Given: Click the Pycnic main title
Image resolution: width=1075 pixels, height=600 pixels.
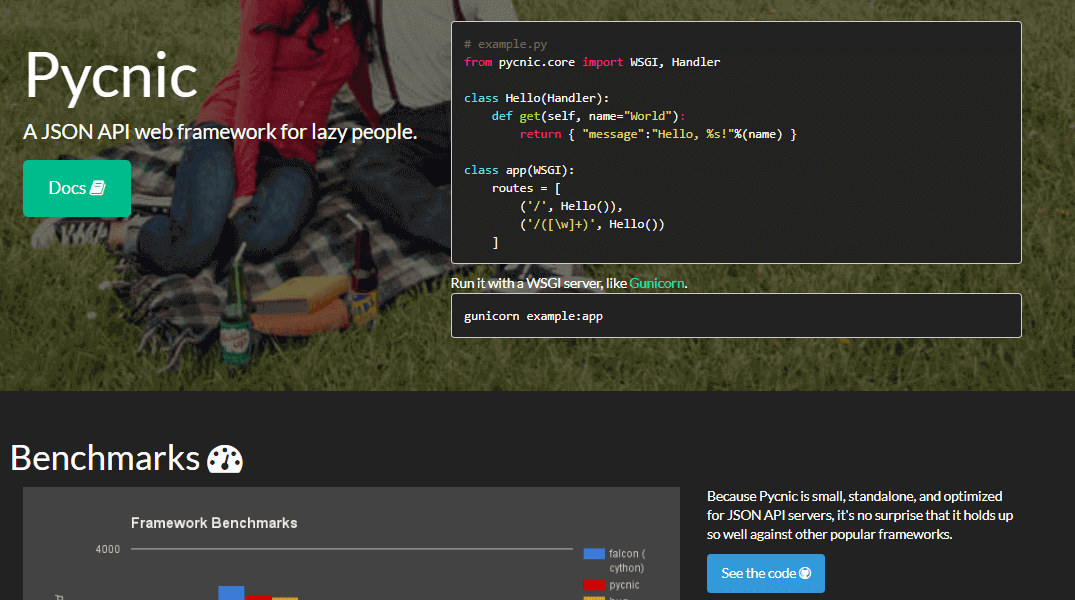Looking at the screenshot, I should pyautogui.click(x=111, y=76).
